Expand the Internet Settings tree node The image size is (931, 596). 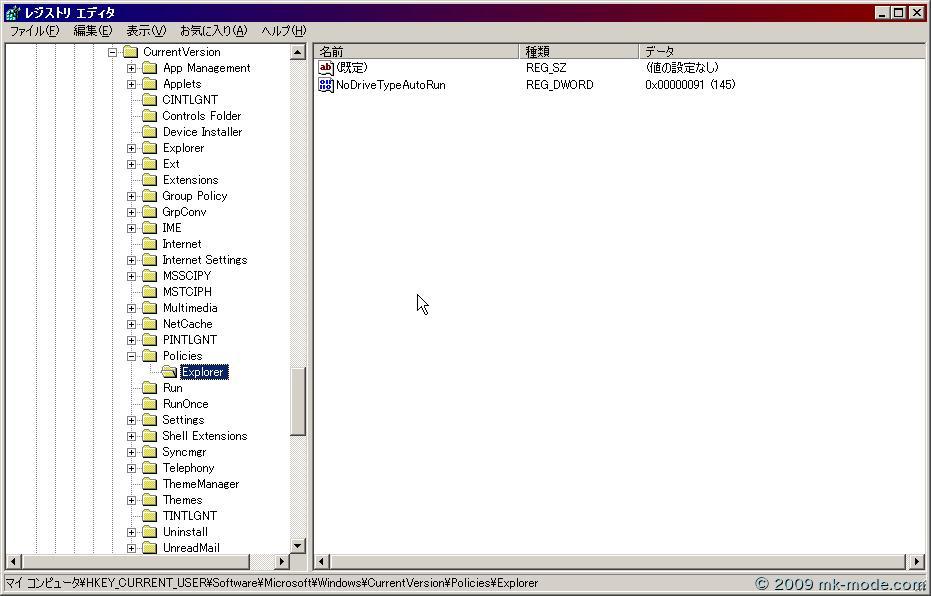coord(132,260)
